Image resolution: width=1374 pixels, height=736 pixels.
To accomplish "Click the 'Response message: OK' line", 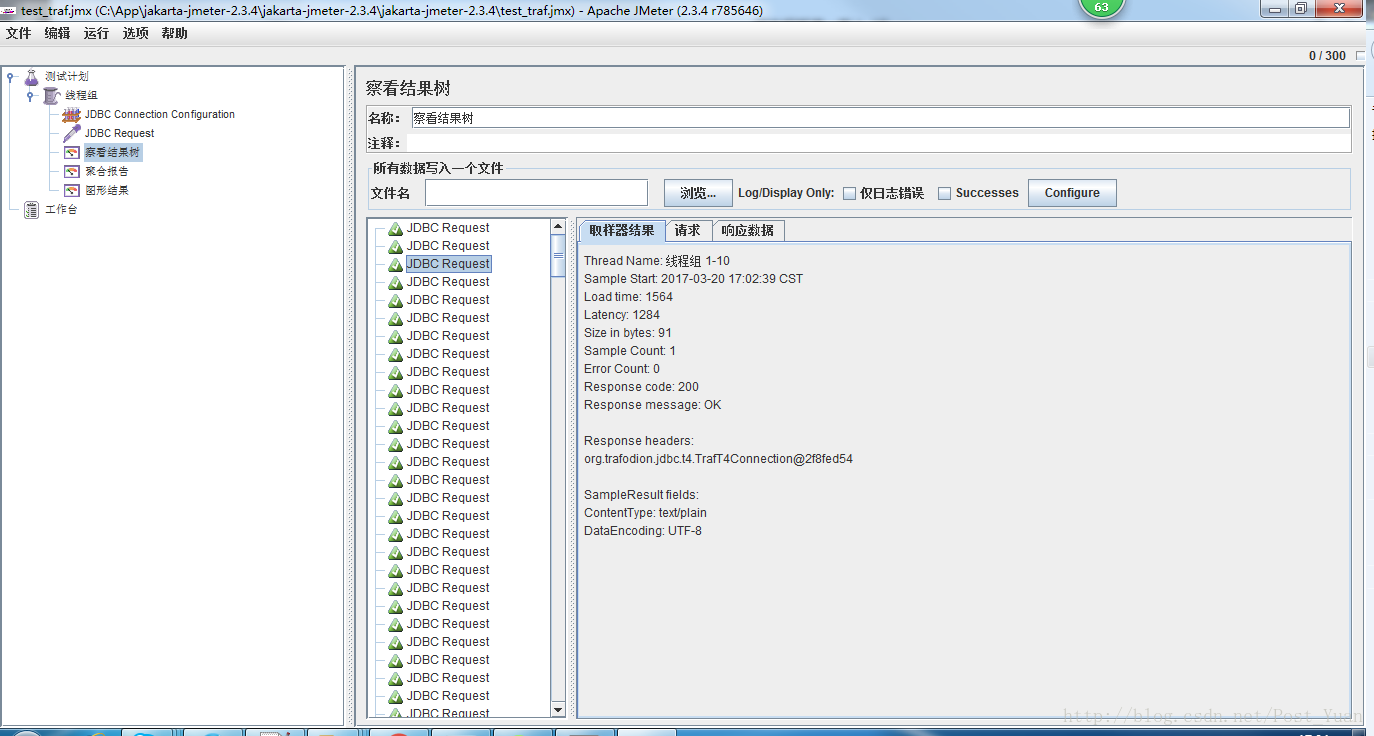I will [x=652, y=405].
